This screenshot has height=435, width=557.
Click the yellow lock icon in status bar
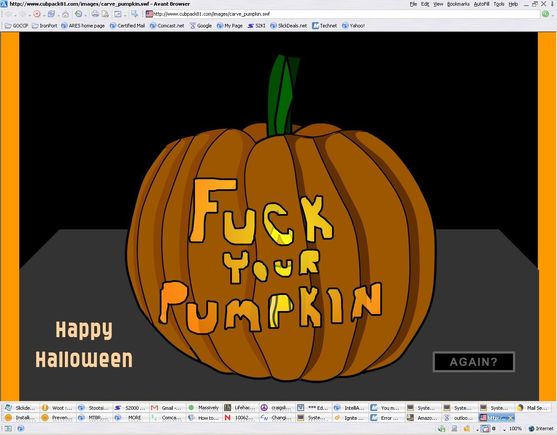pos(467,429)
